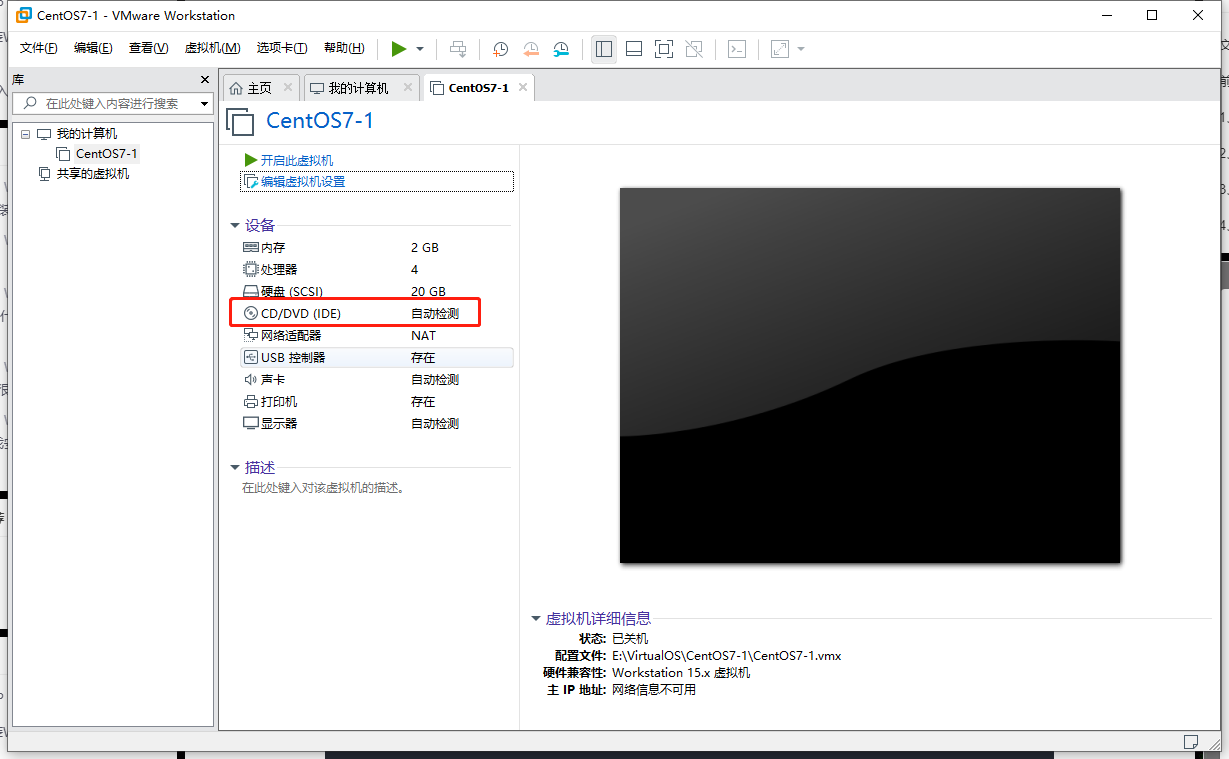Click the 显示器 device row
1229x759 pixels.
[x=376, y=423]
